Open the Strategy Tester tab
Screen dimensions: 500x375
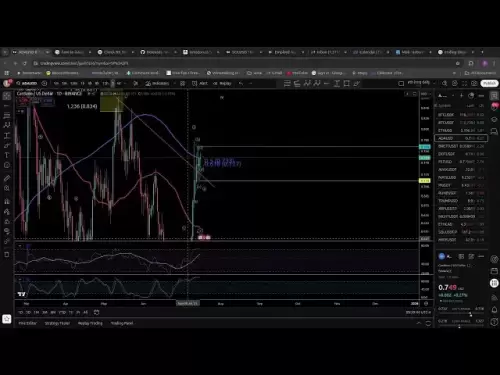(57, 323)
